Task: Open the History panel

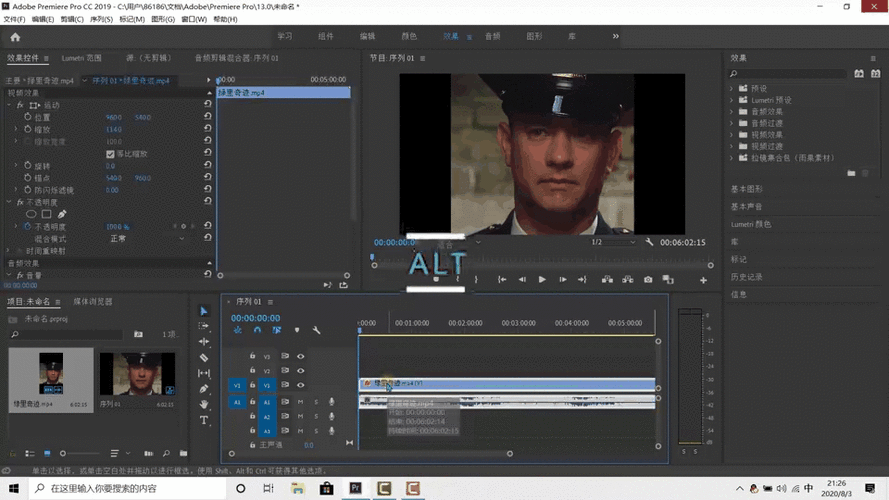Action: (x=747, y=277)
